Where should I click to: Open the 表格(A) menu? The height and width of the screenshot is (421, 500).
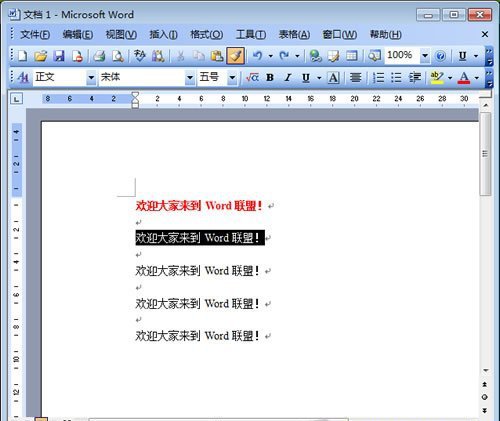[x=294, y=34]
